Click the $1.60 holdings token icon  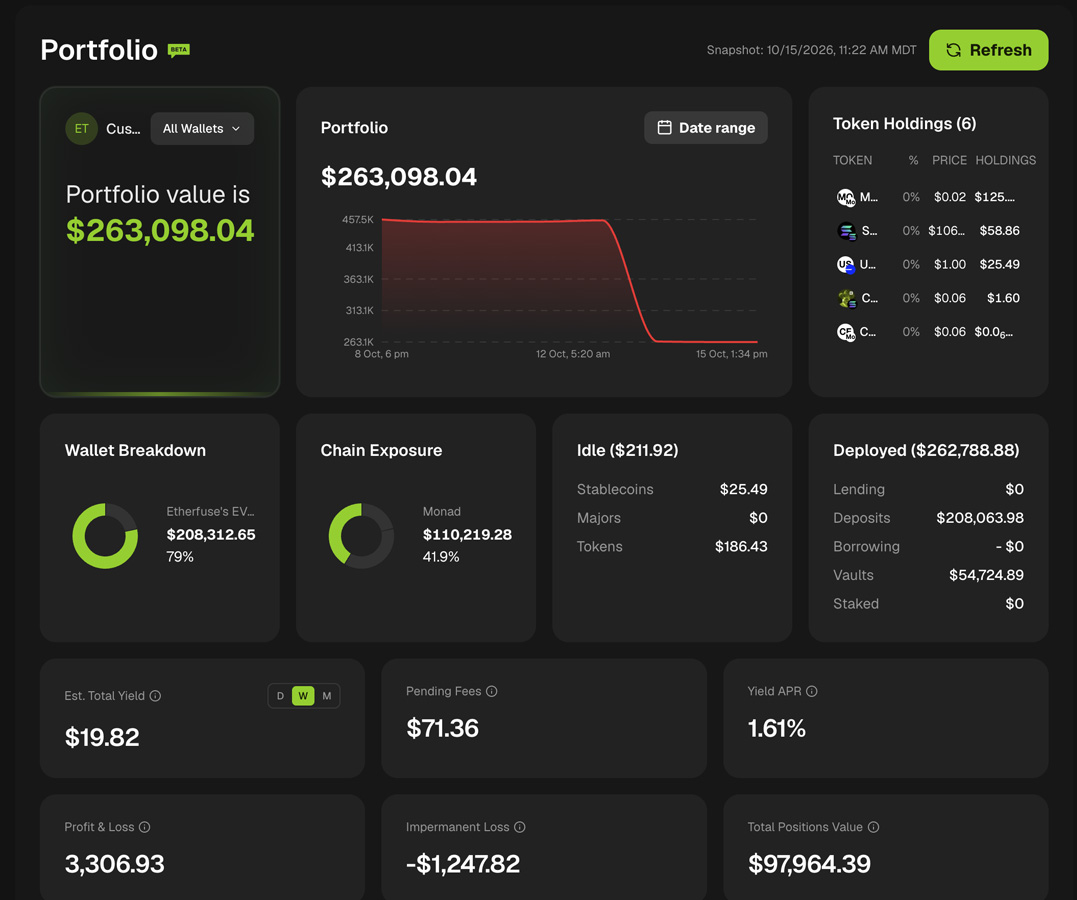pos(847,298)
